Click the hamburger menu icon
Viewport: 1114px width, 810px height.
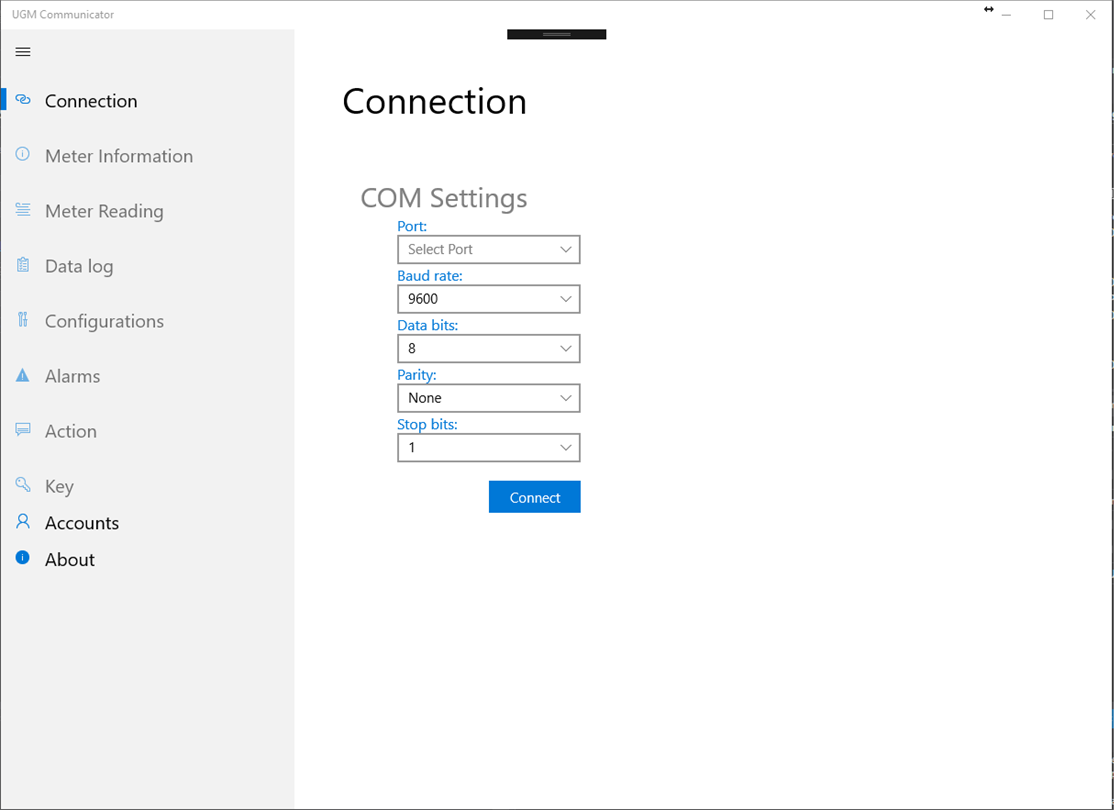click(23, 52)
